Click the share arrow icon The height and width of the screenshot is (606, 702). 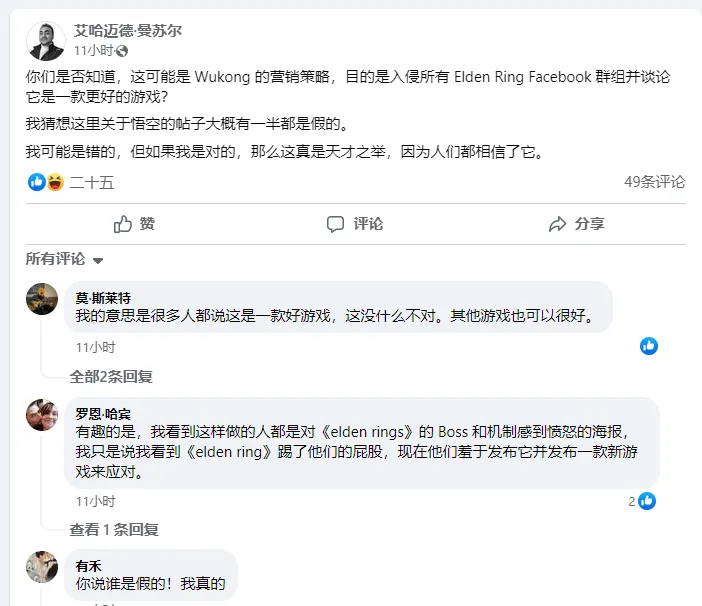tap(557, 224)
